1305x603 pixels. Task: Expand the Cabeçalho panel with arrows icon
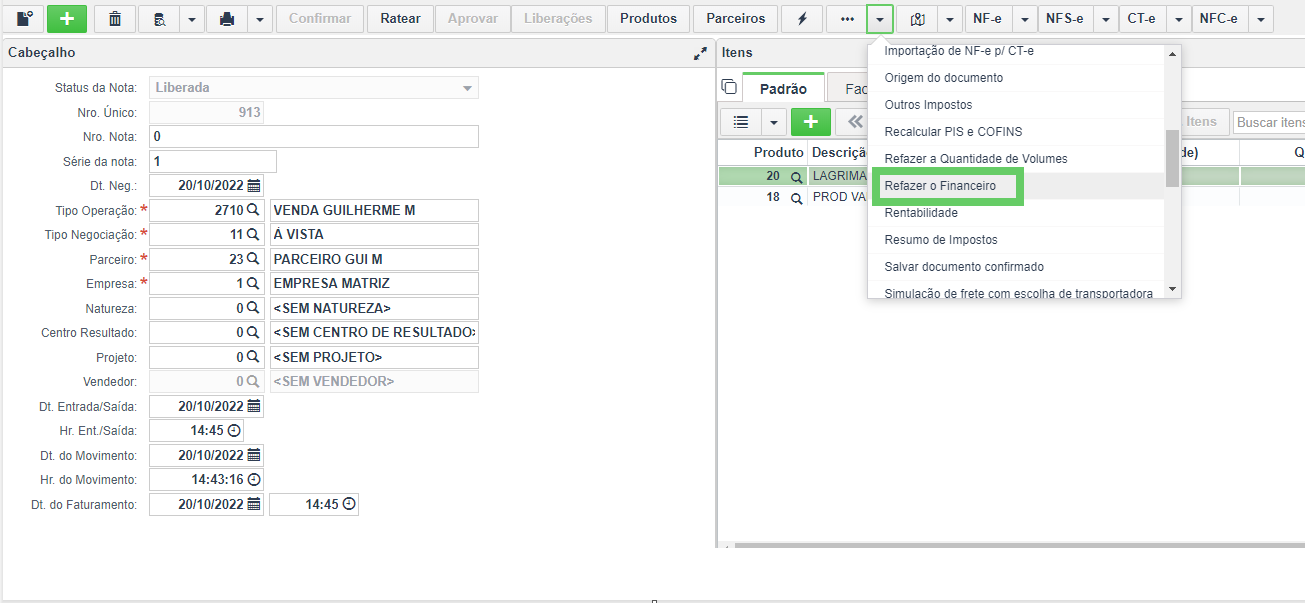coord(700,53)
